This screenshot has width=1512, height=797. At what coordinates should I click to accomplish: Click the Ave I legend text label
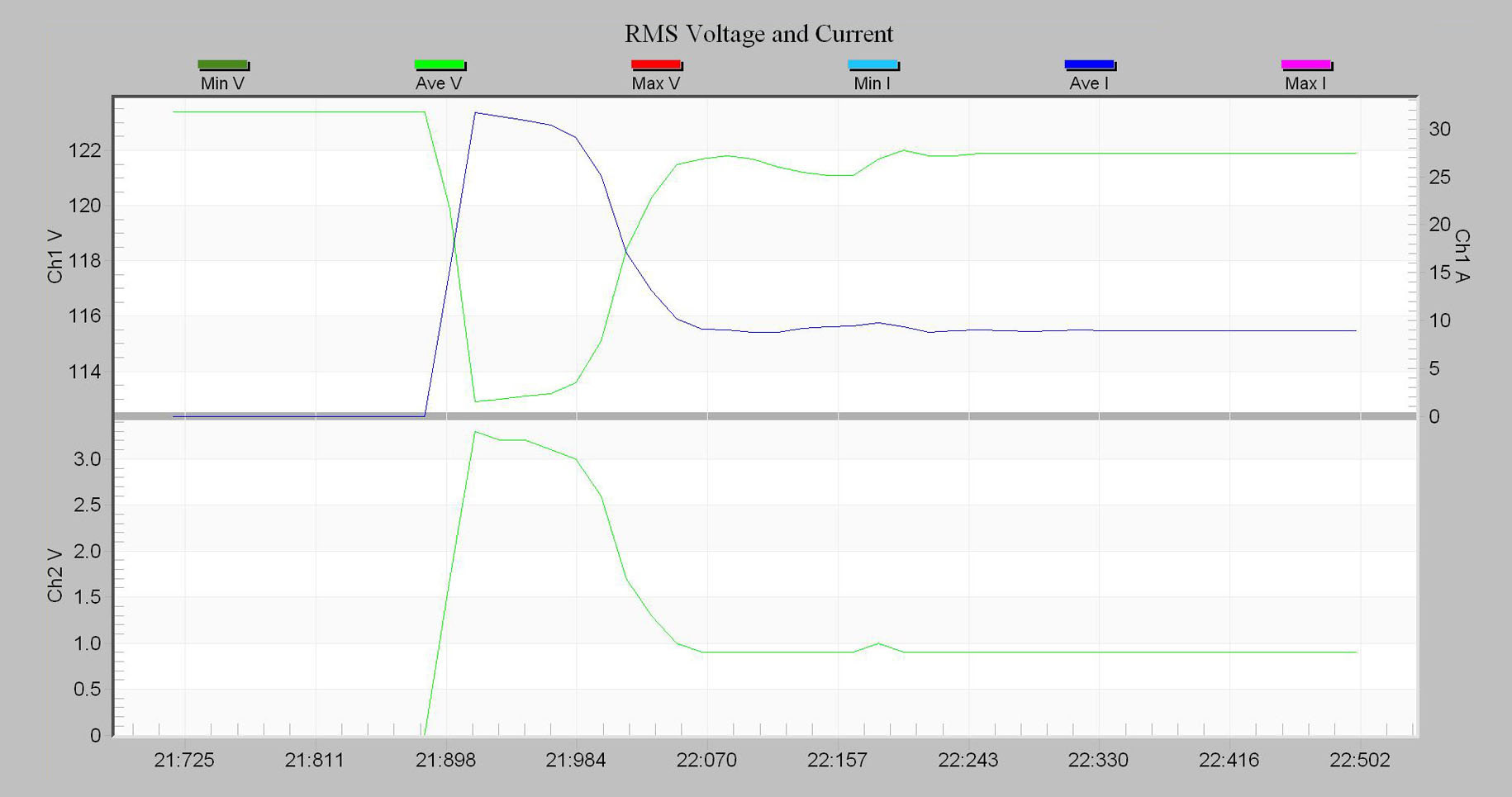(1091, 83)
